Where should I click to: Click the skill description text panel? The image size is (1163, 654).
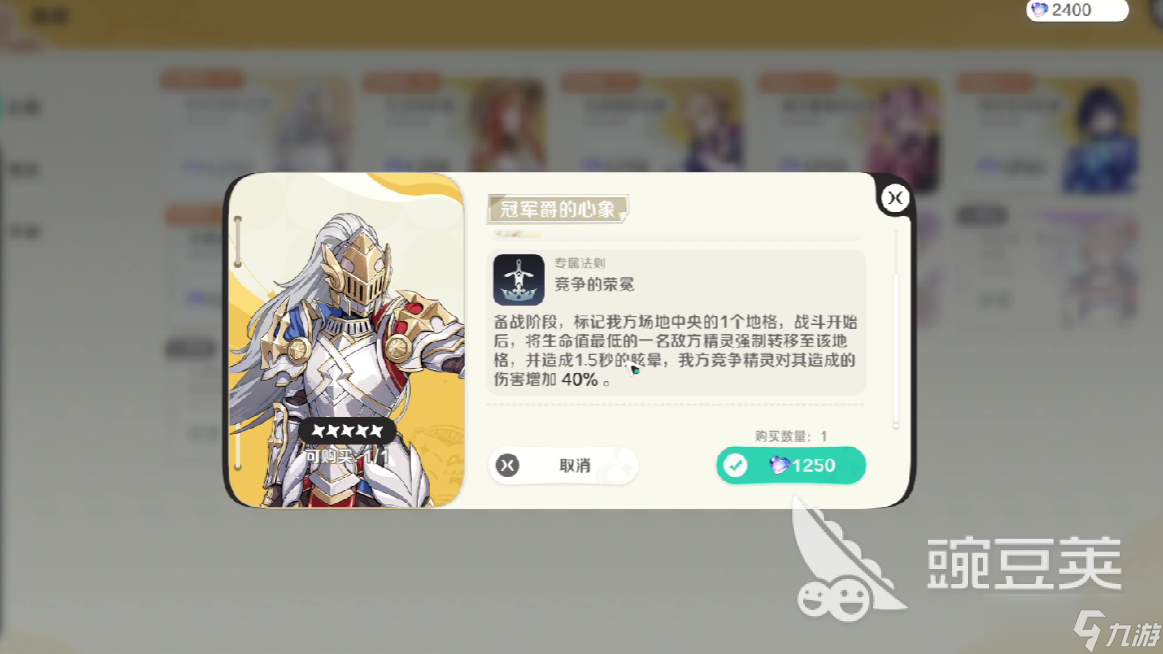676,322
